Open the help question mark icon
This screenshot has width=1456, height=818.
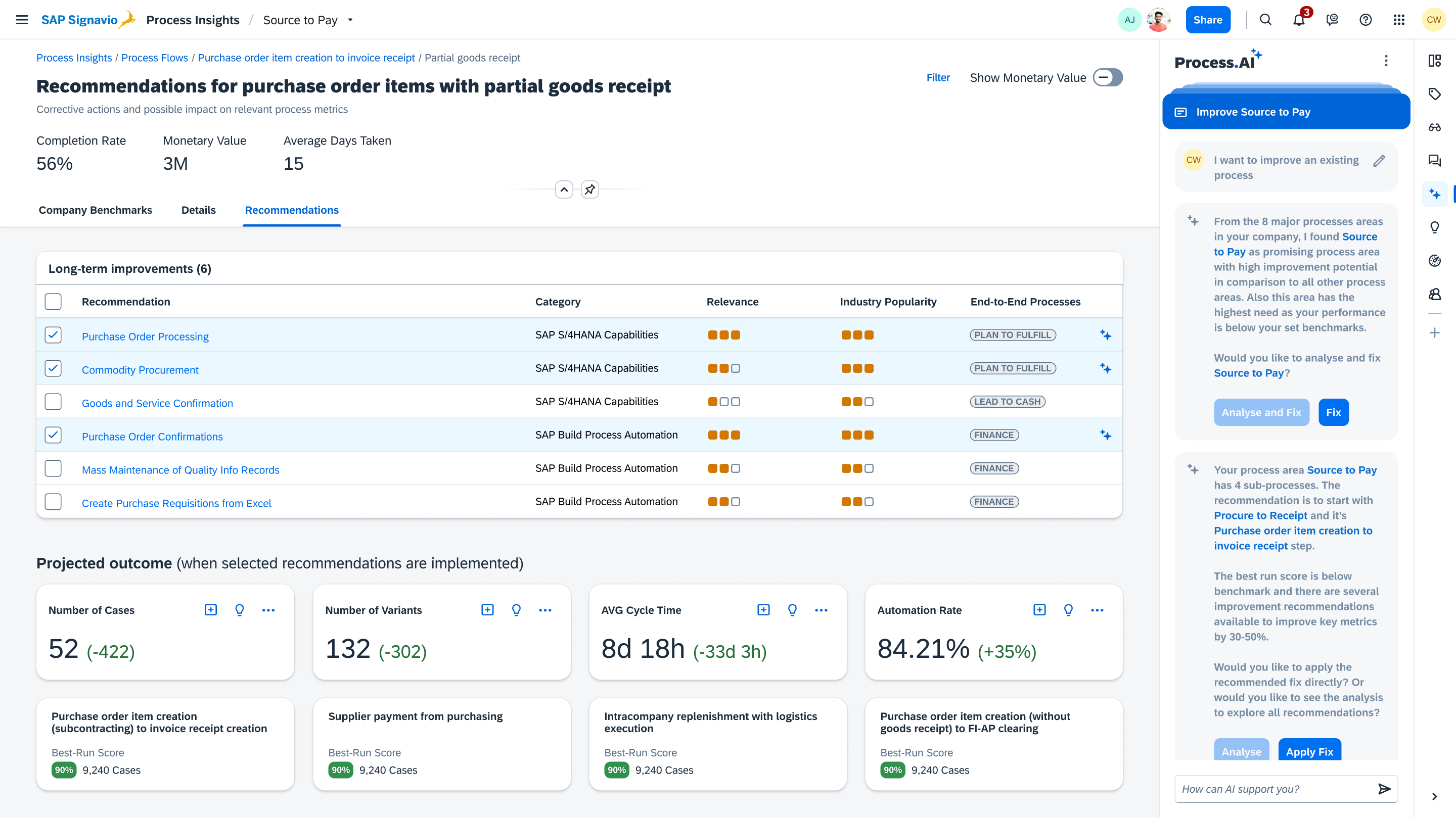pyautogui.click(x=1366, y=20)
